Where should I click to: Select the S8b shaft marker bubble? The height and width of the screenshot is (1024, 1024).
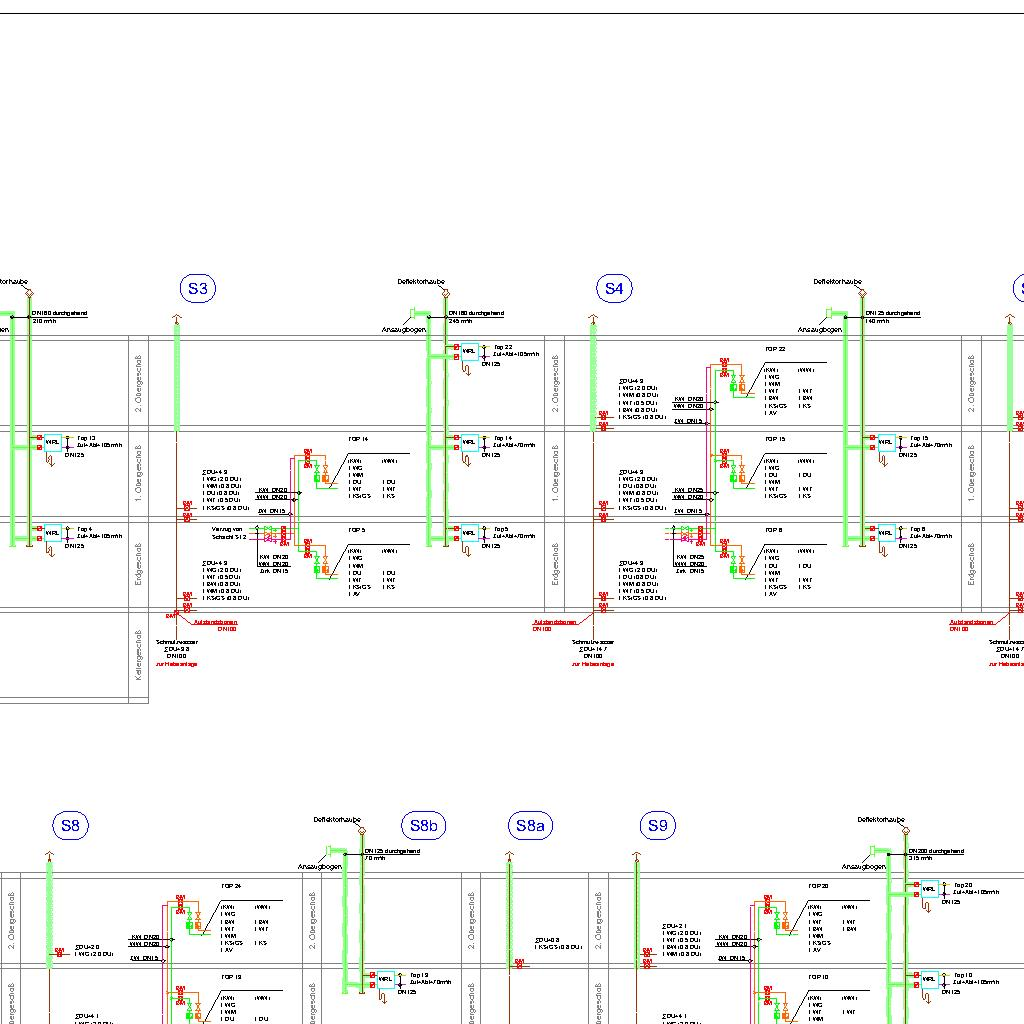pyautogui.click(x=423, y=826)
